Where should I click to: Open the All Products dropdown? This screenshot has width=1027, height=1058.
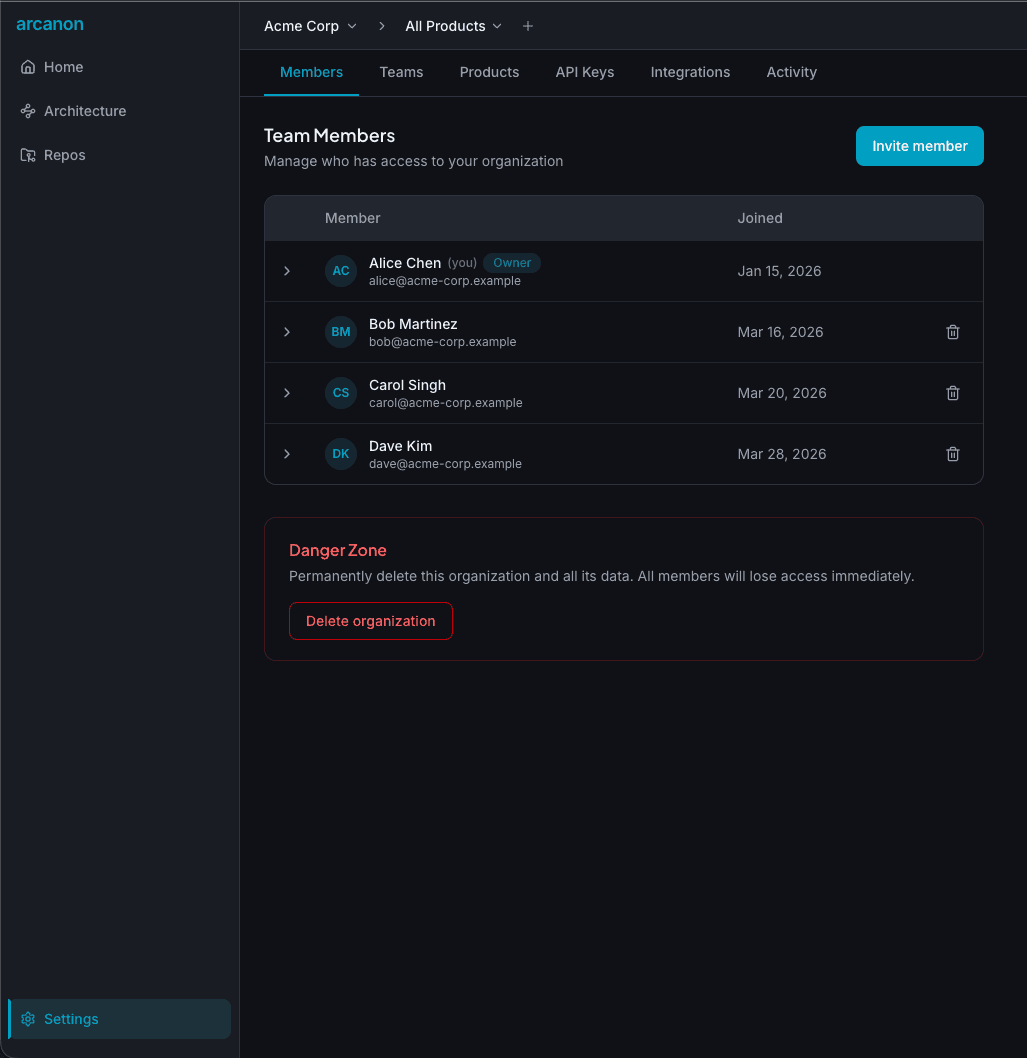coord(453,26)
